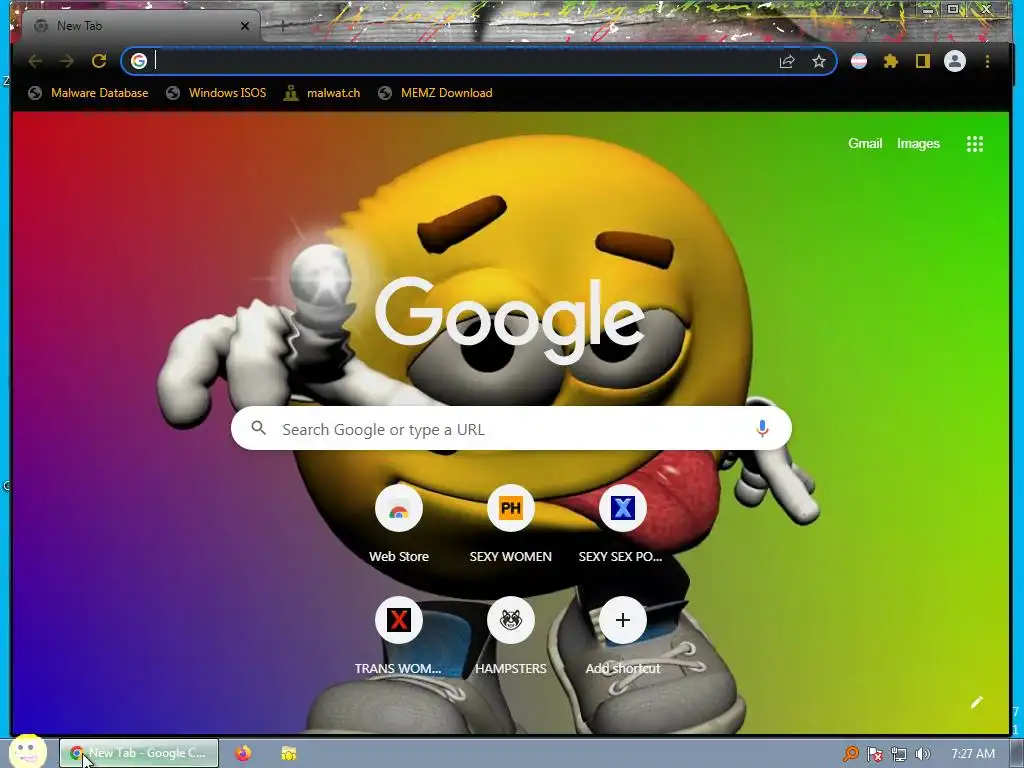Click the browser Forward arrow
This screenshot has height=768, width=1024.
tap(67, 61)
